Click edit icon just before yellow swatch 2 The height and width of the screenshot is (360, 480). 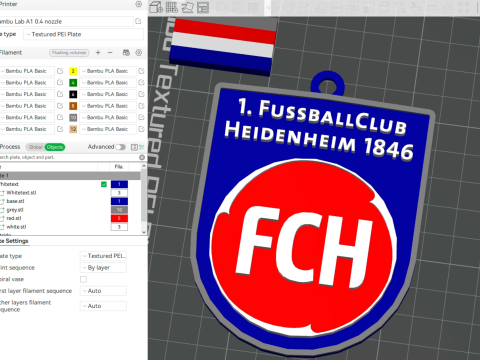(60, 71)
